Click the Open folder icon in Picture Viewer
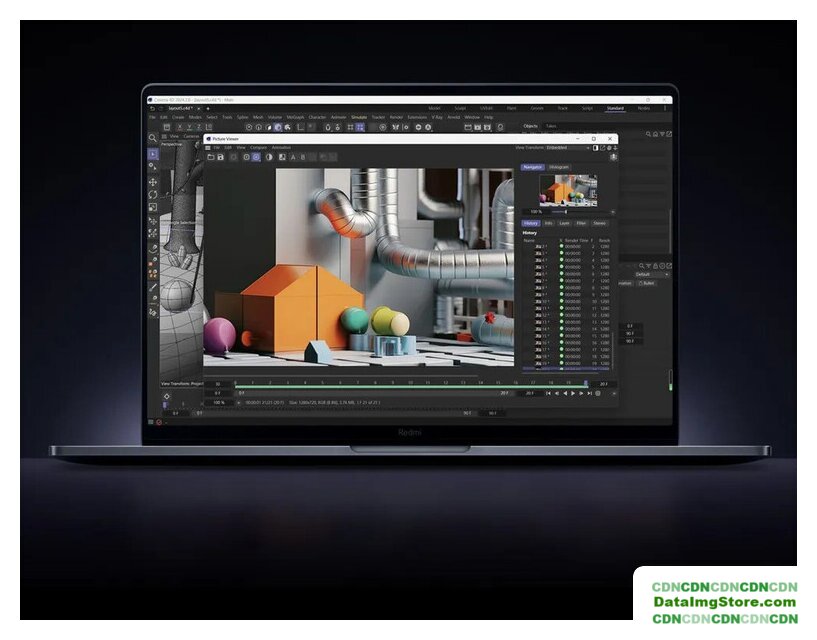Viewport: 817px width, 640px height. tap(210, 157)
